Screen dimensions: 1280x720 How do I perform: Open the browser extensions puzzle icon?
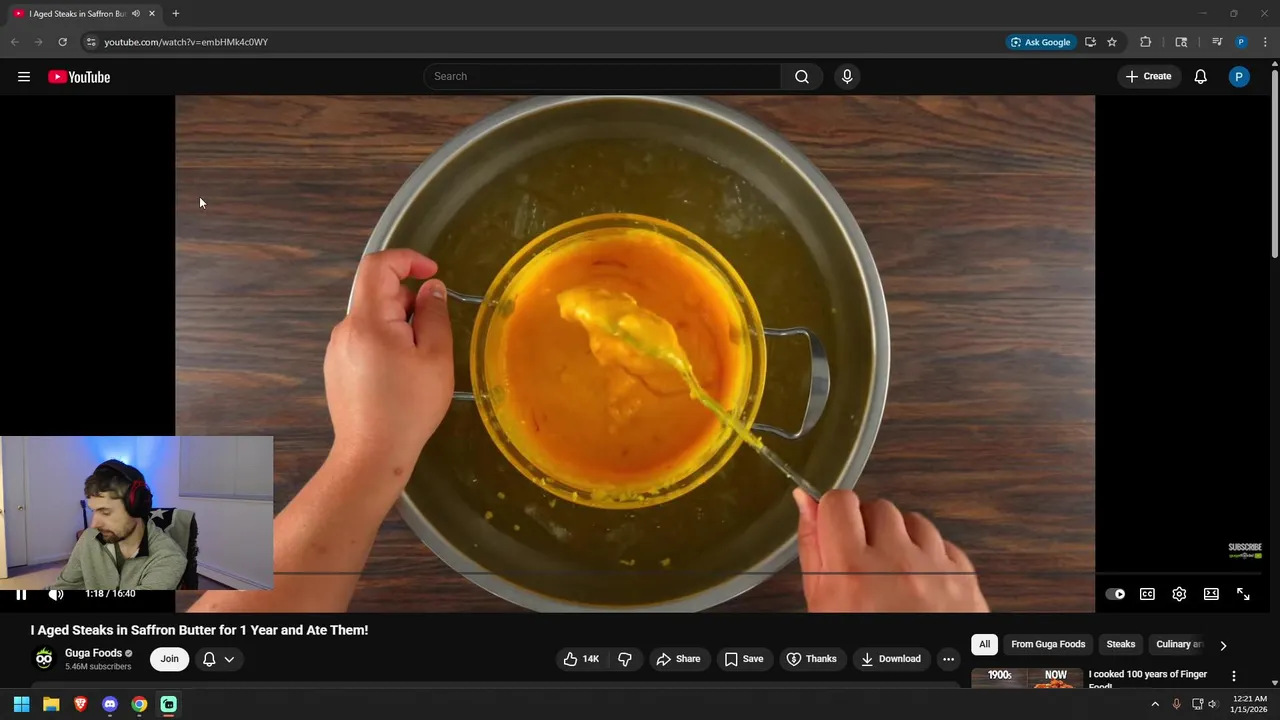pyautogui.click(x=1146, y=42)
